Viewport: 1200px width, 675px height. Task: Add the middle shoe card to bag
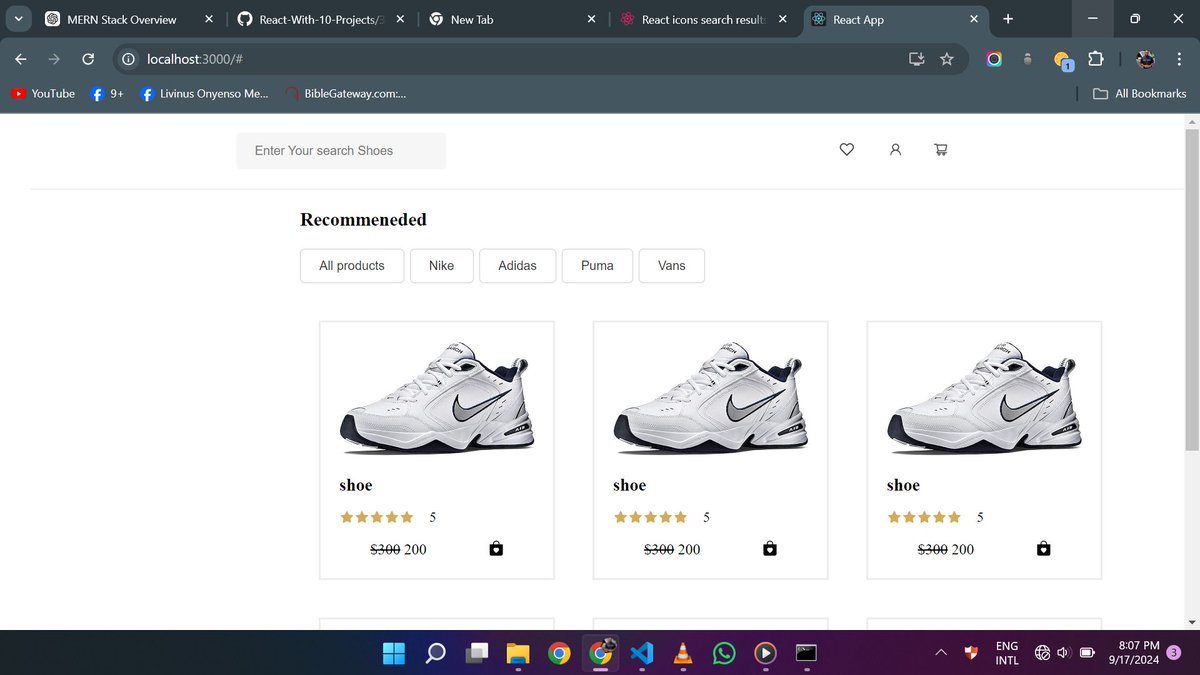[x=769, y=548]
